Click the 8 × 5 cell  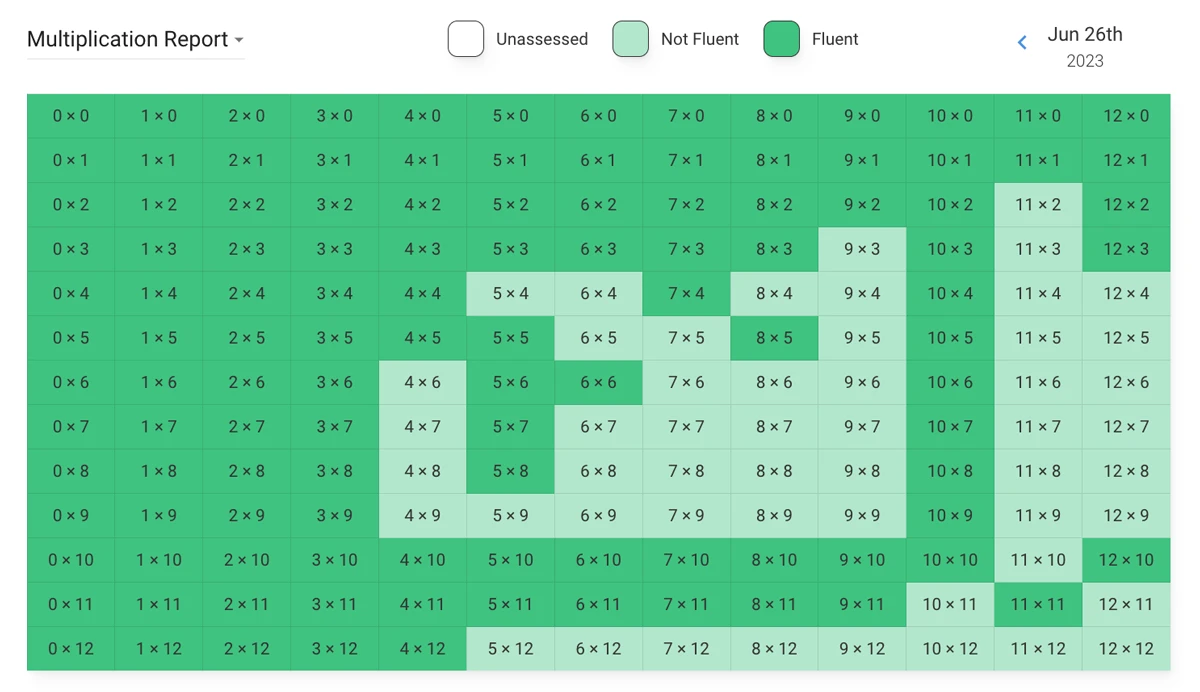[774, 338]
